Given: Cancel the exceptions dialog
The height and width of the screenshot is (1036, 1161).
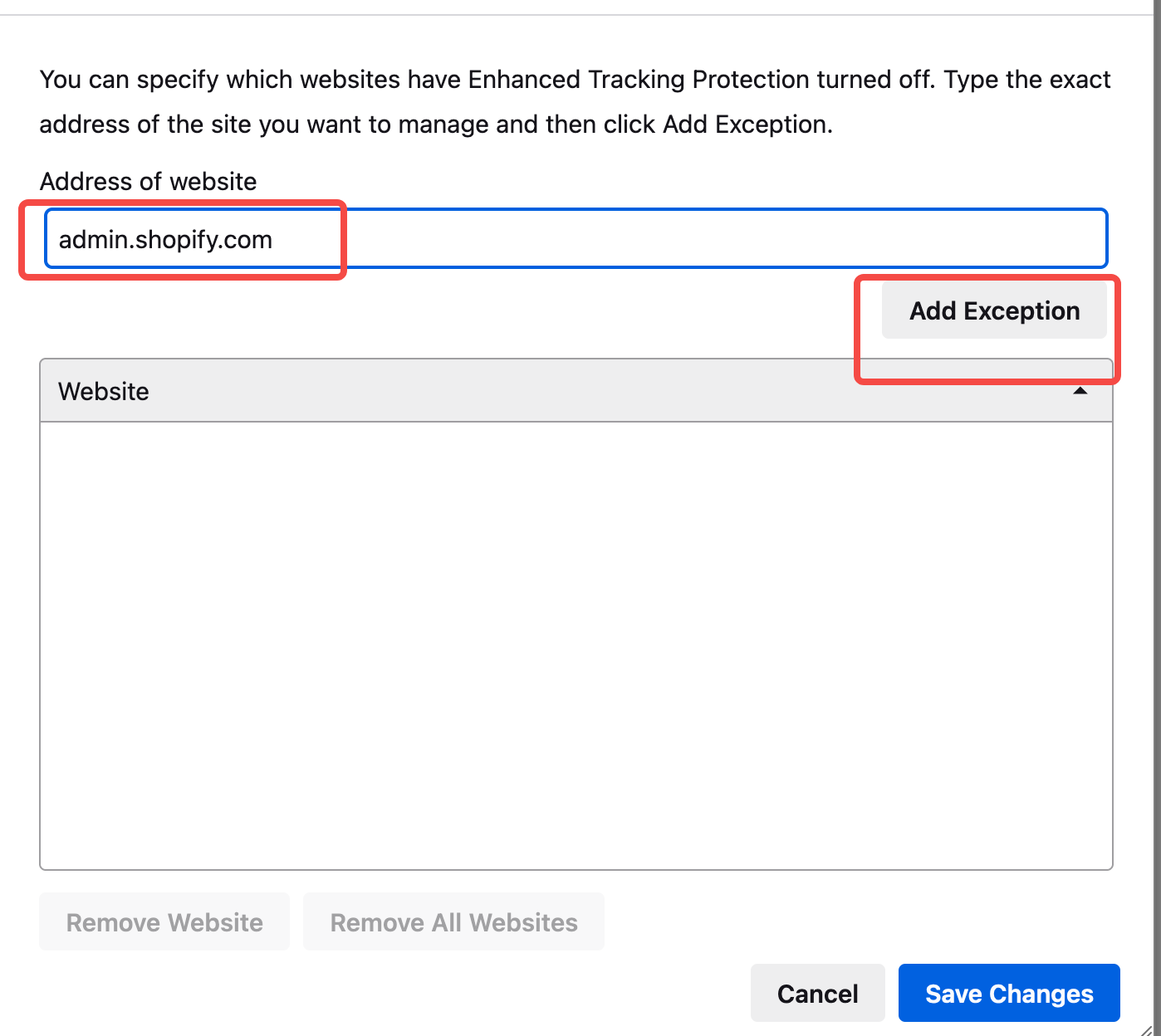Looking at the screenshot, I should point(817,994).
